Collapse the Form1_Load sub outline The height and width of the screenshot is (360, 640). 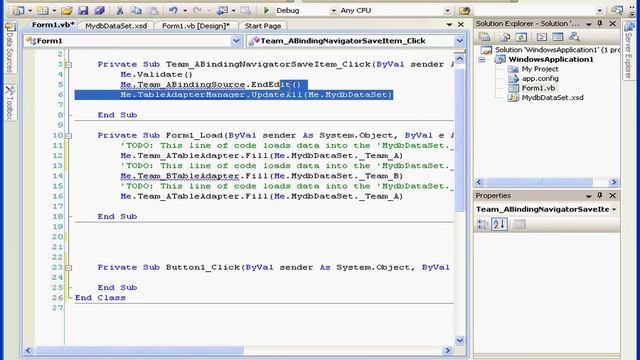pos(69,136)
